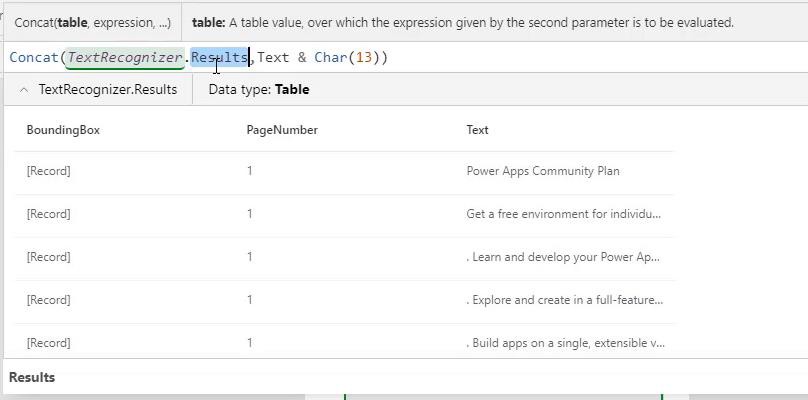This screenshot has width=808, height=400.
Task: Open the second [Record] BoundingBox entry
Action: click(x=48, y=214)
